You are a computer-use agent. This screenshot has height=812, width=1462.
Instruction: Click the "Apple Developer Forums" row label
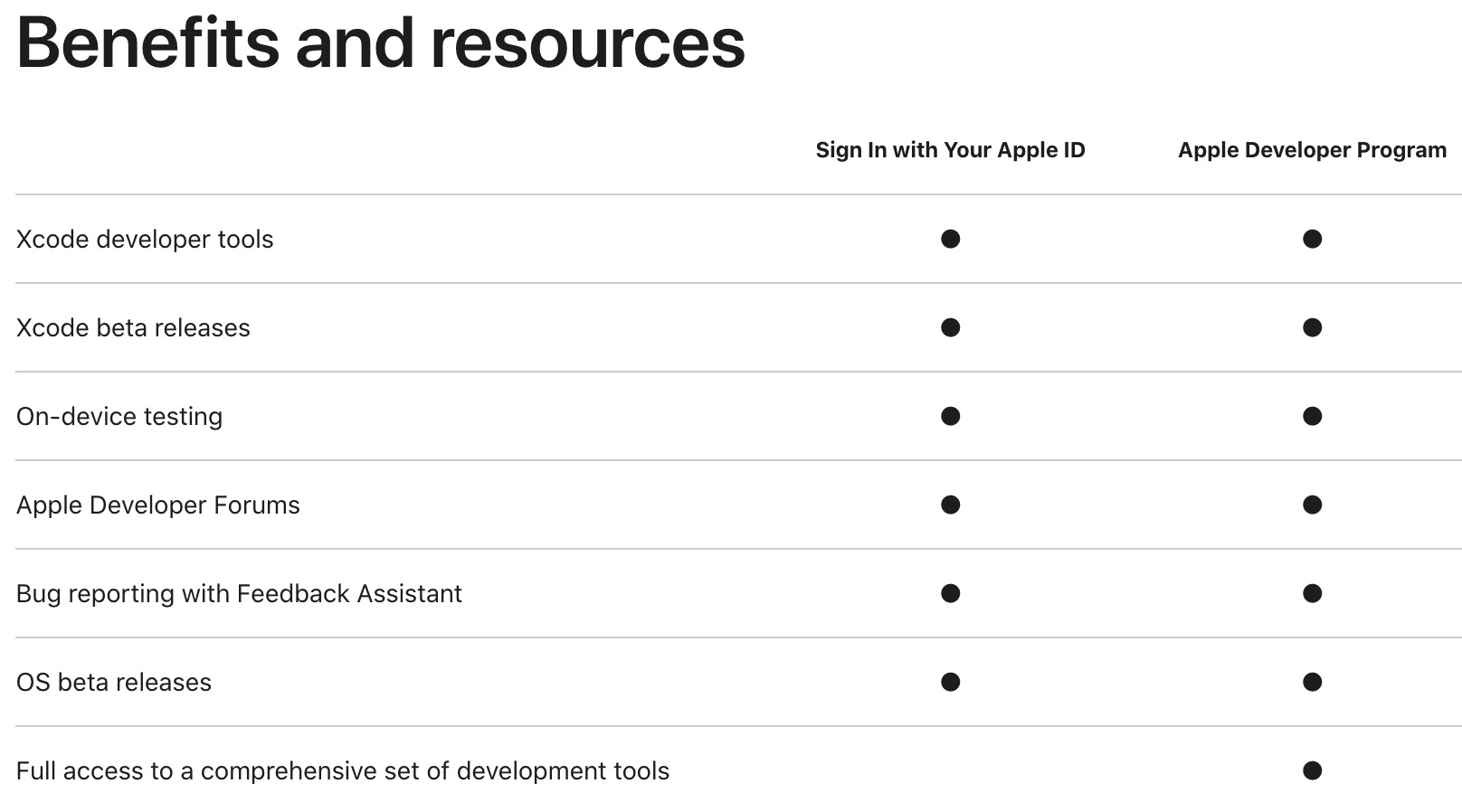coord(158,505)
